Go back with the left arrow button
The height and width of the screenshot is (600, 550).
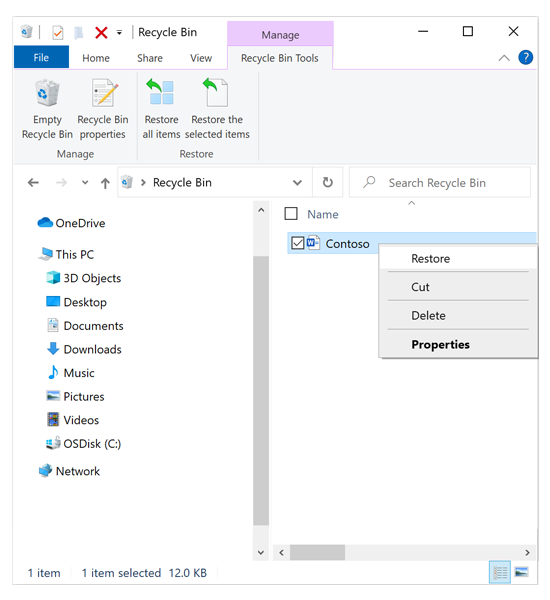coord(33,183)
